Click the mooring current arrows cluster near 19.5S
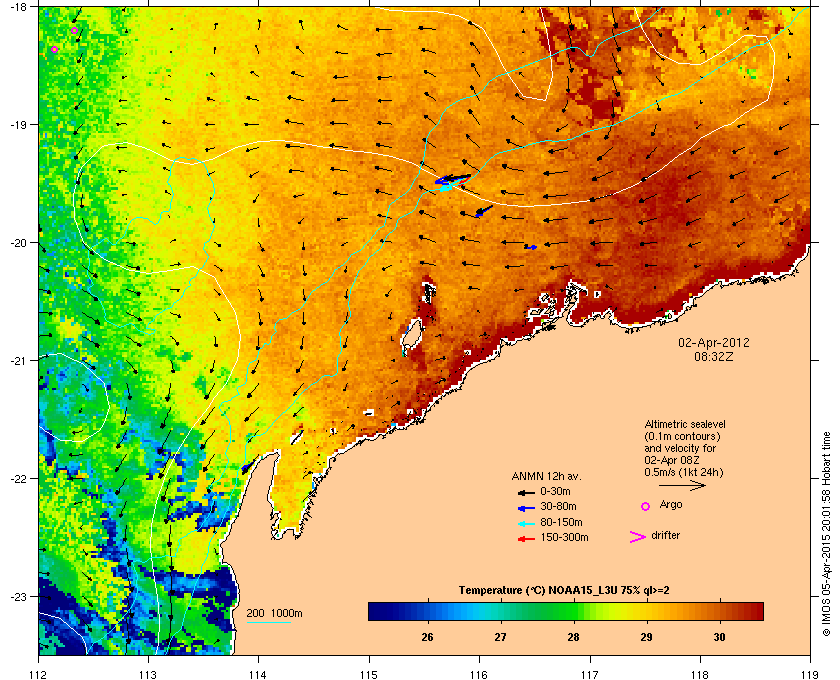This screenshot has height=680, width=840. pos(453,181)
